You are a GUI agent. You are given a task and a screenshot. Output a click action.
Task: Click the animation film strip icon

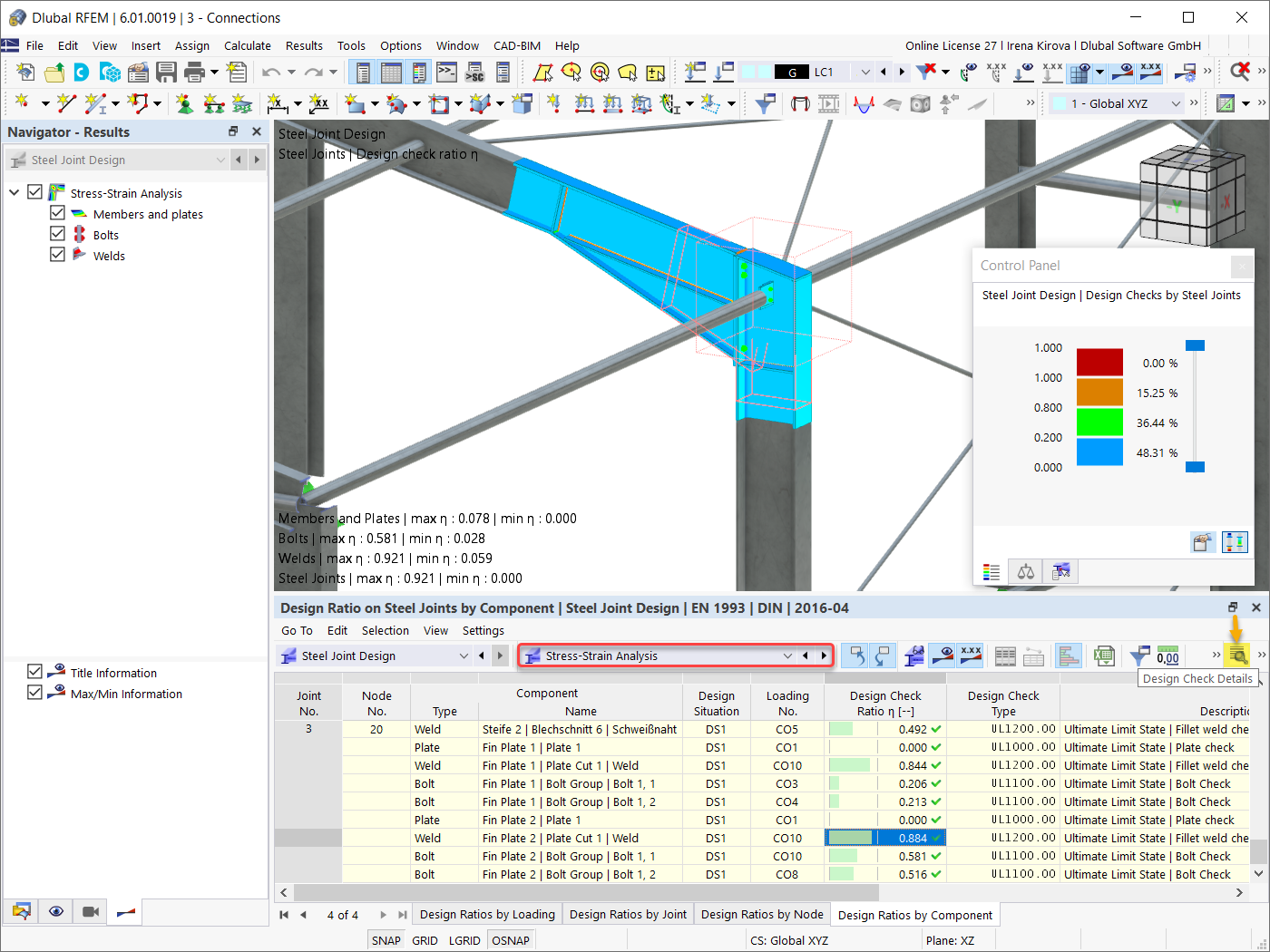pos(828,103)
